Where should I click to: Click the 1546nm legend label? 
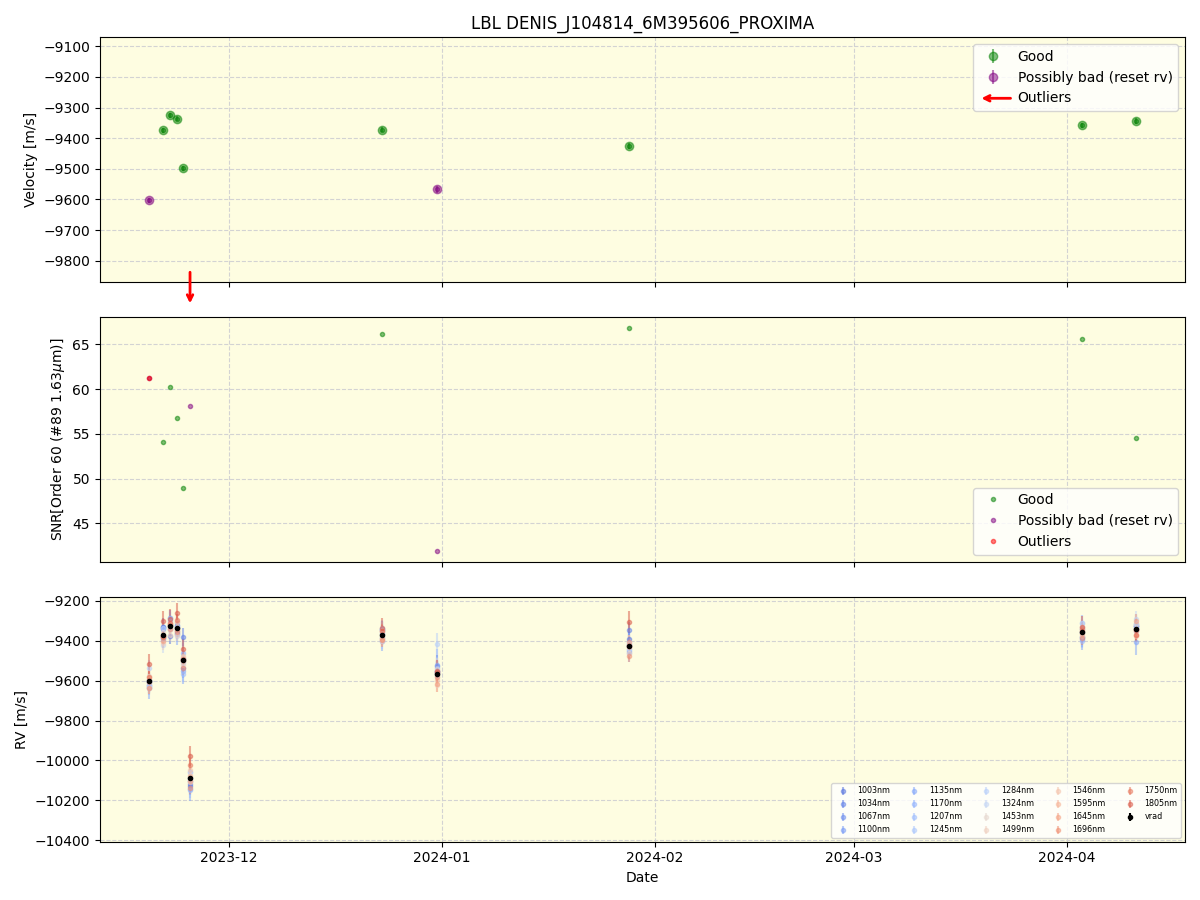[x=1089, y=790]
